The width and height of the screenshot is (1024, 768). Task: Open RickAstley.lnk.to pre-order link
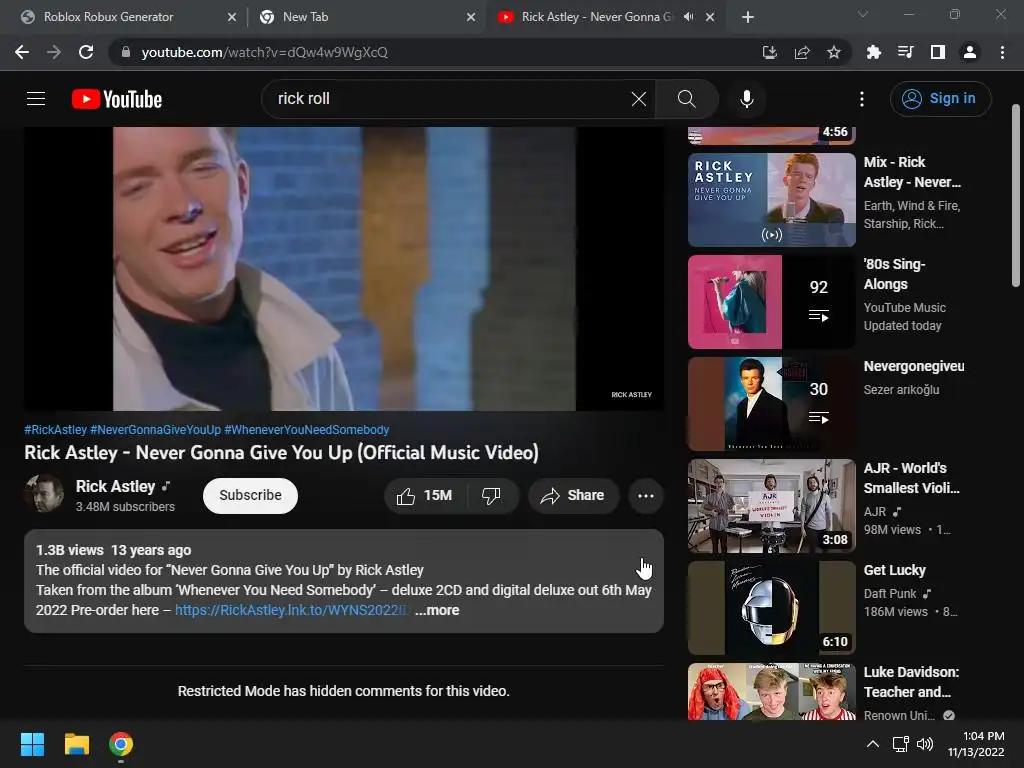pyautogui.click(x=292, y=610)
